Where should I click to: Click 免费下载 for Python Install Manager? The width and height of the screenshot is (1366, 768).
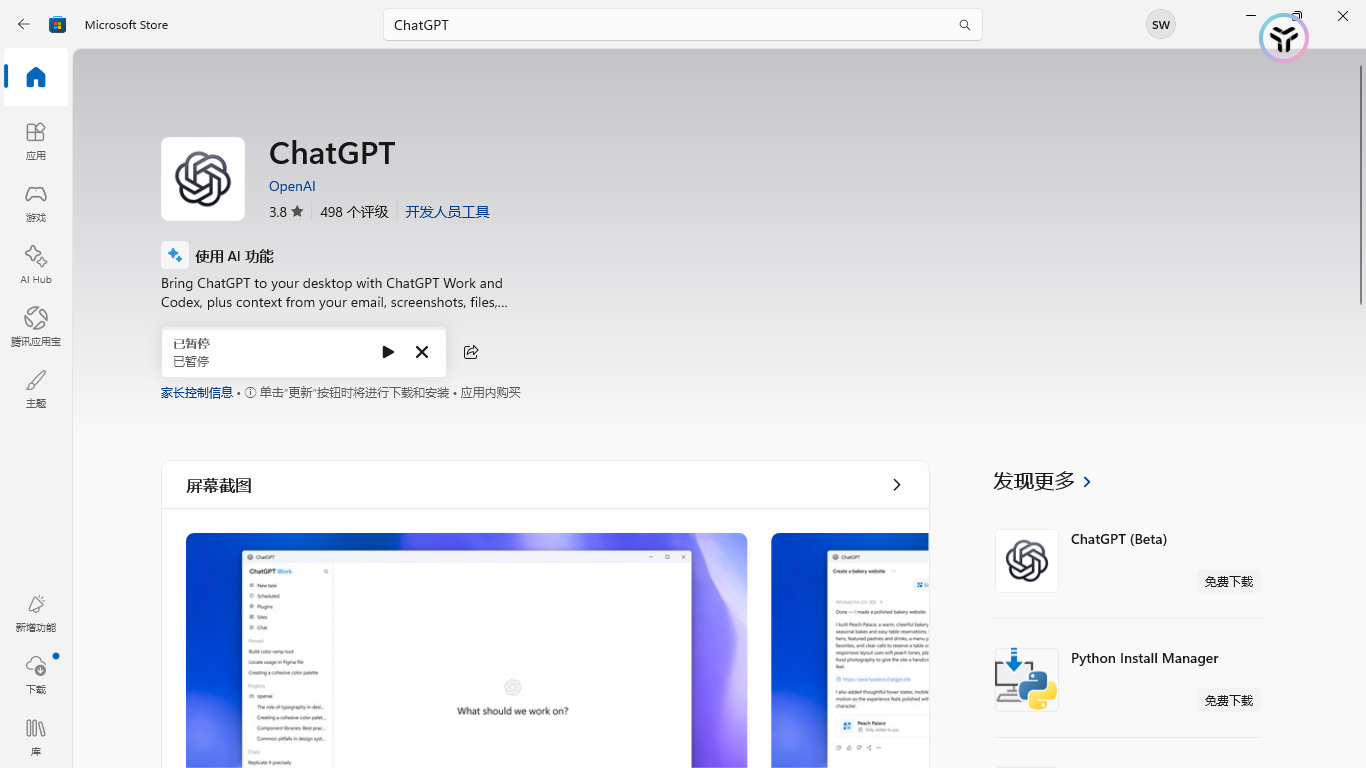coord(1229,700)
